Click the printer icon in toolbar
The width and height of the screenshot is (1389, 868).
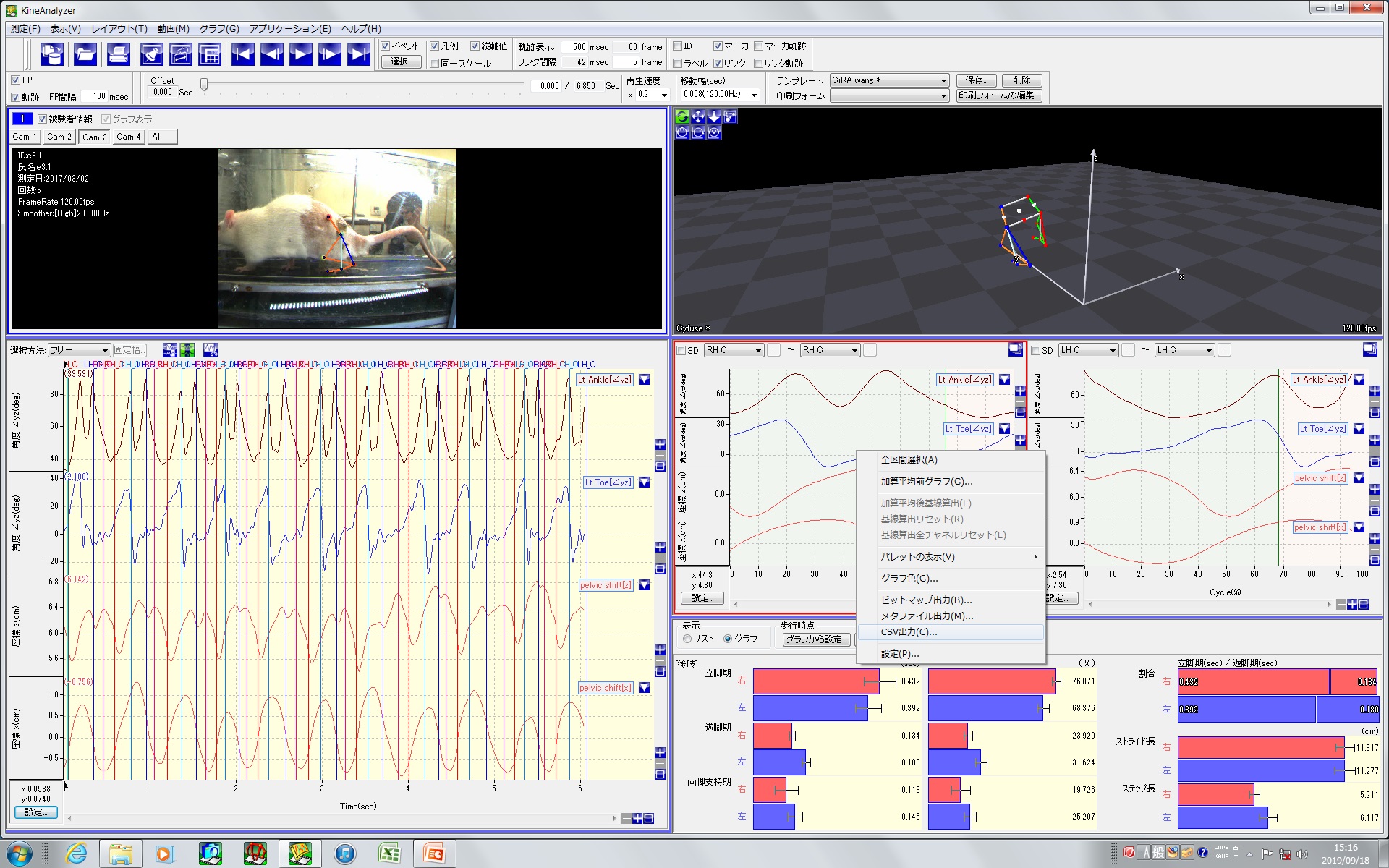coord(118,54)
